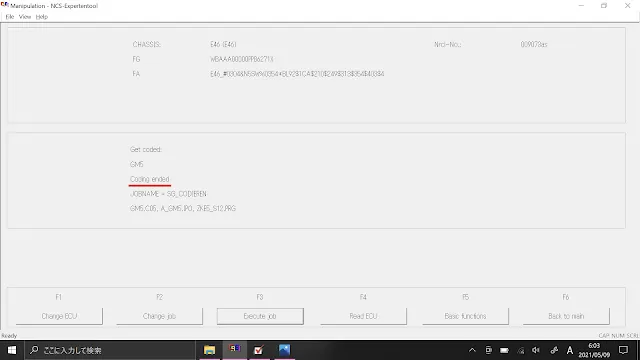The width and height of the screenshot is (640, 360).
Task: Click the Back to main button
Action: click(x=566, y=316)
